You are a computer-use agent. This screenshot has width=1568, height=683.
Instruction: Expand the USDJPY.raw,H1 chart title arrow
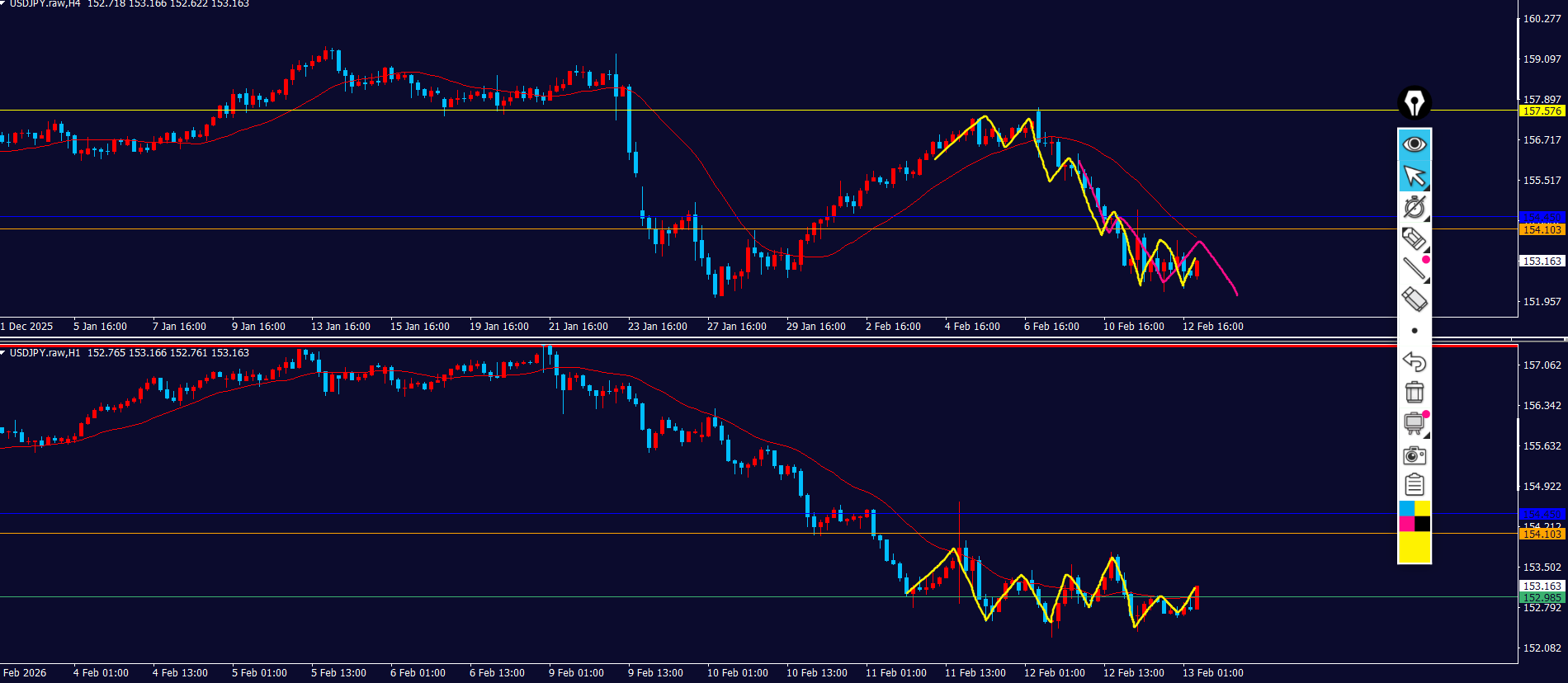(3, 353)
